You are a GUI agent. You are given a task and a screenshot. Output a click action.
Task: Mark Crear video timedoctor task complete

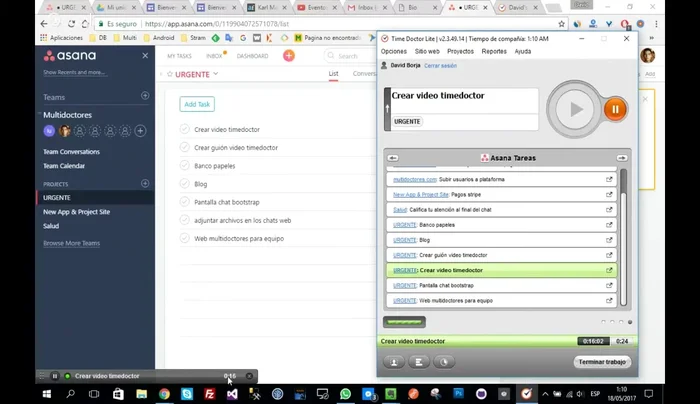(184, 129)
